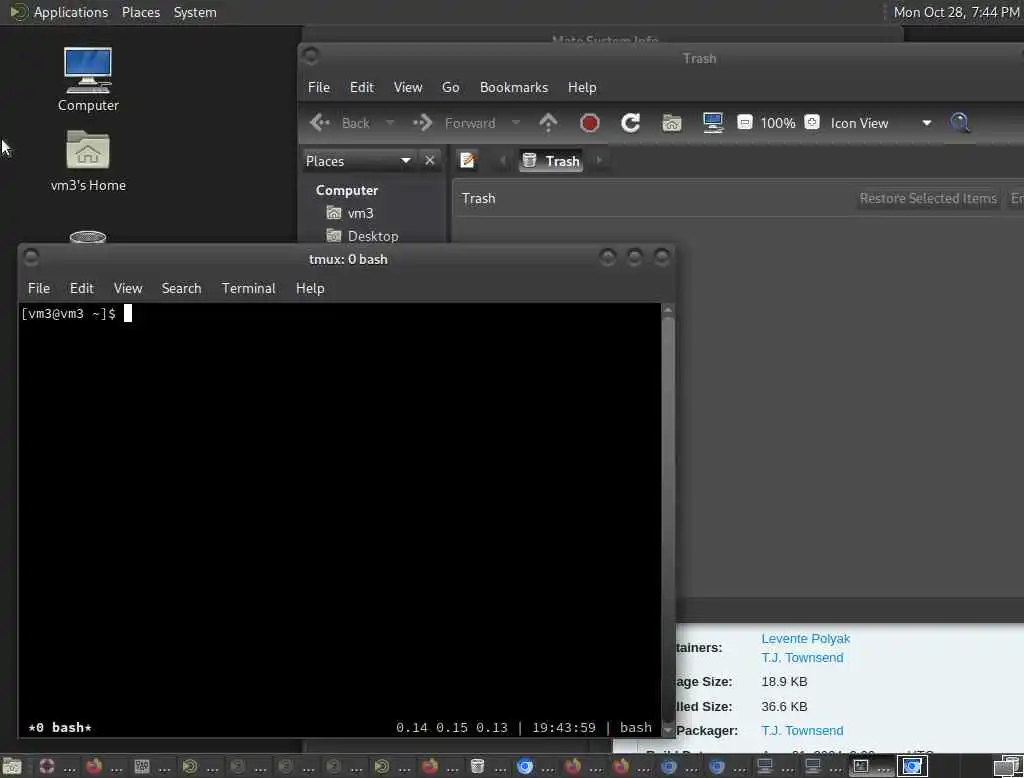Screen dimensions: 1024x778
Task: Click Show Desktop icon in bottom panel
Action: click(12, 766)
